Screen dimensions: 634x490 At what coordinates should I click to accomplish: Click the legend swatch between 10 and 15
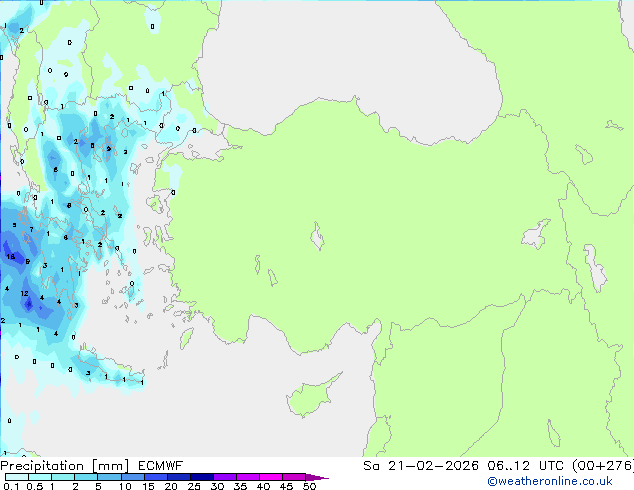pyautogui.click(x=135, y=478)
